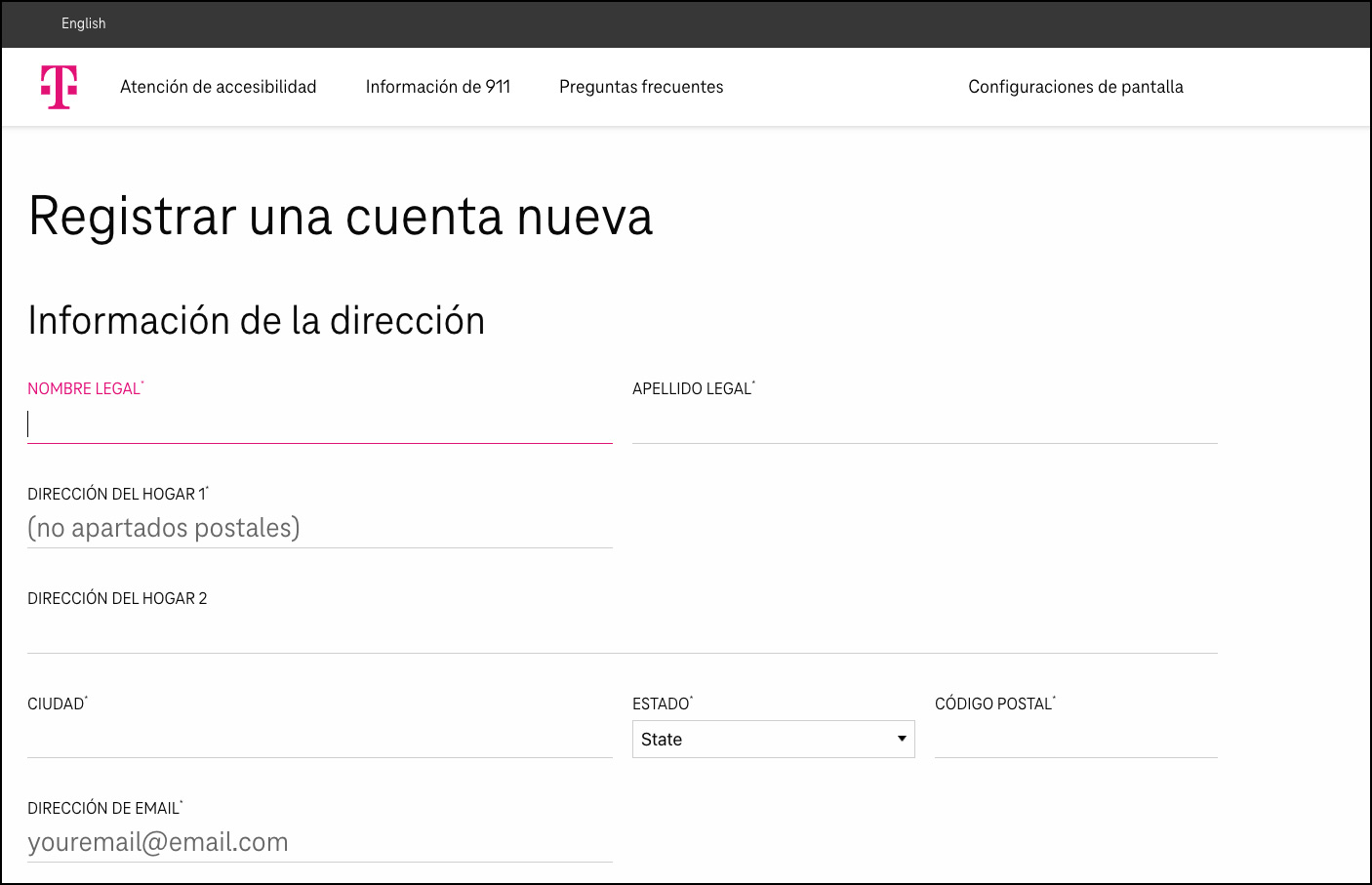The height and width of the screenshot is (885, 1372).
Task: Click Dirección del Hogar 1 field
Action: coord(320,528)
